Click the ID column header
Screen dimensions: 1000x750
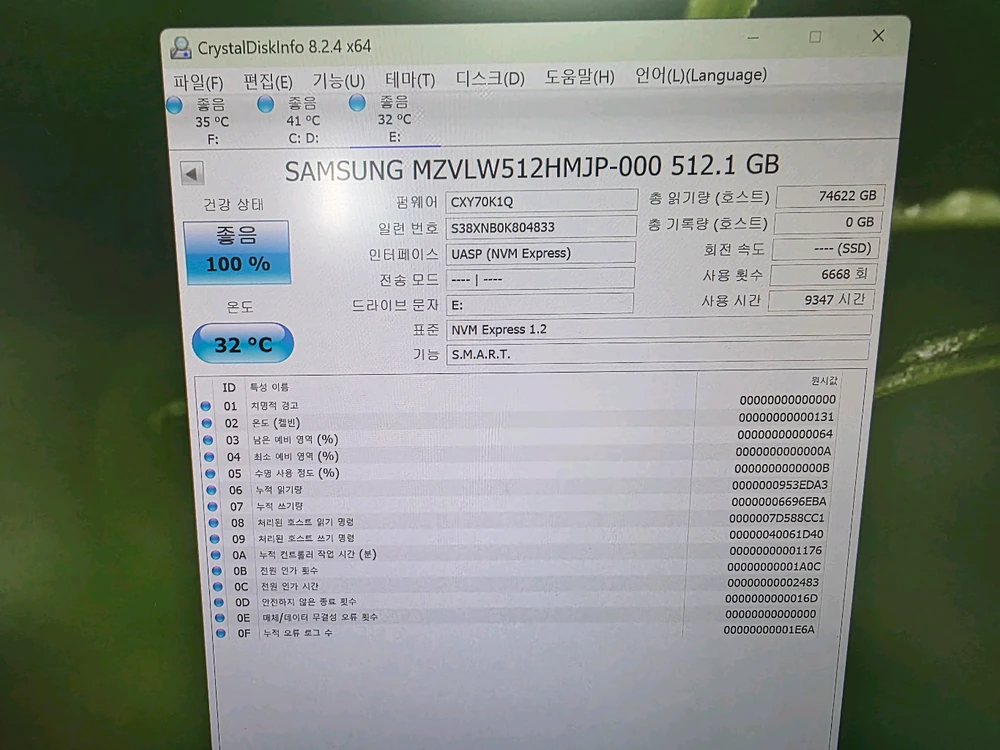229,388
